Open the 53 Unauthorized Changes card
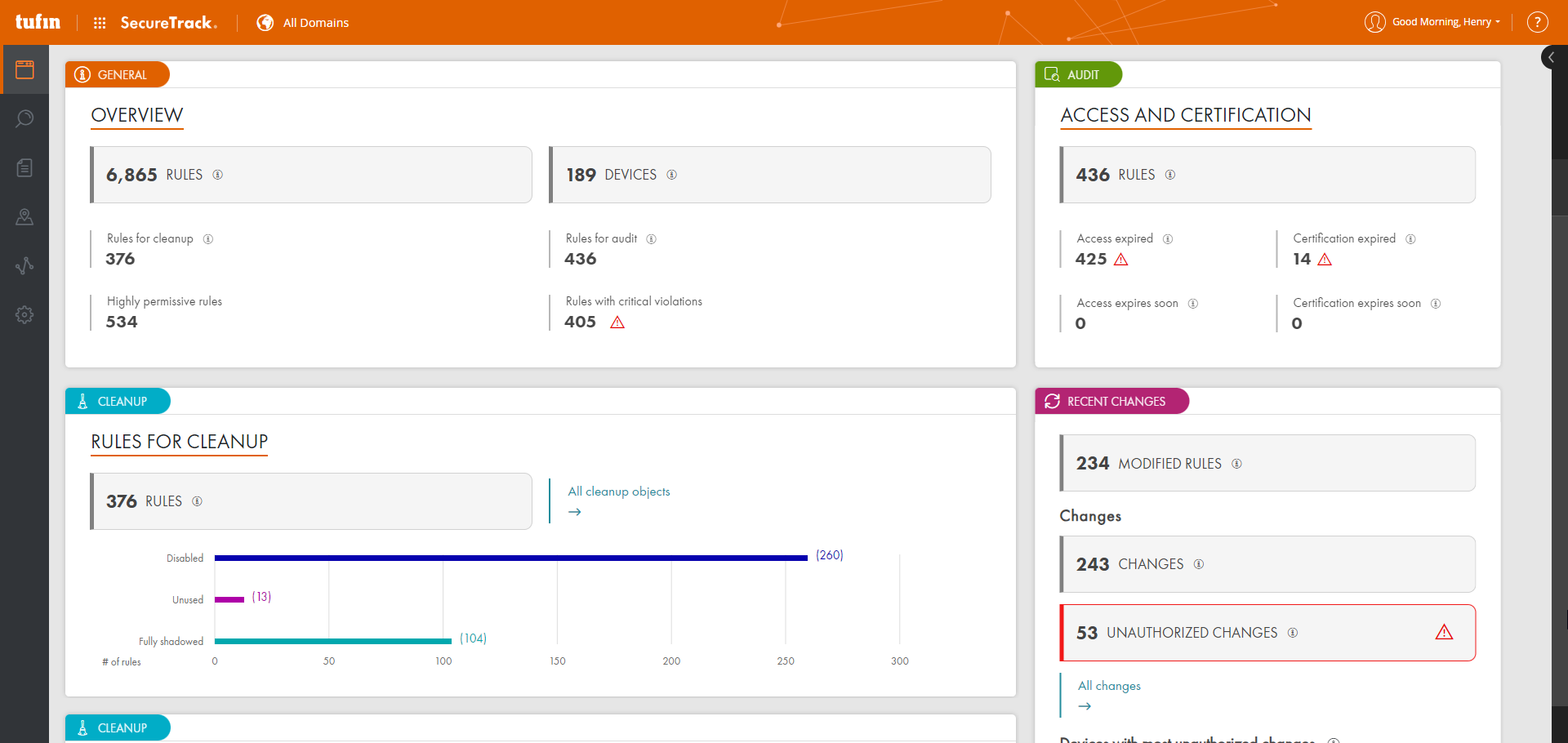 pyautogui.click(x=1267, y=633)
